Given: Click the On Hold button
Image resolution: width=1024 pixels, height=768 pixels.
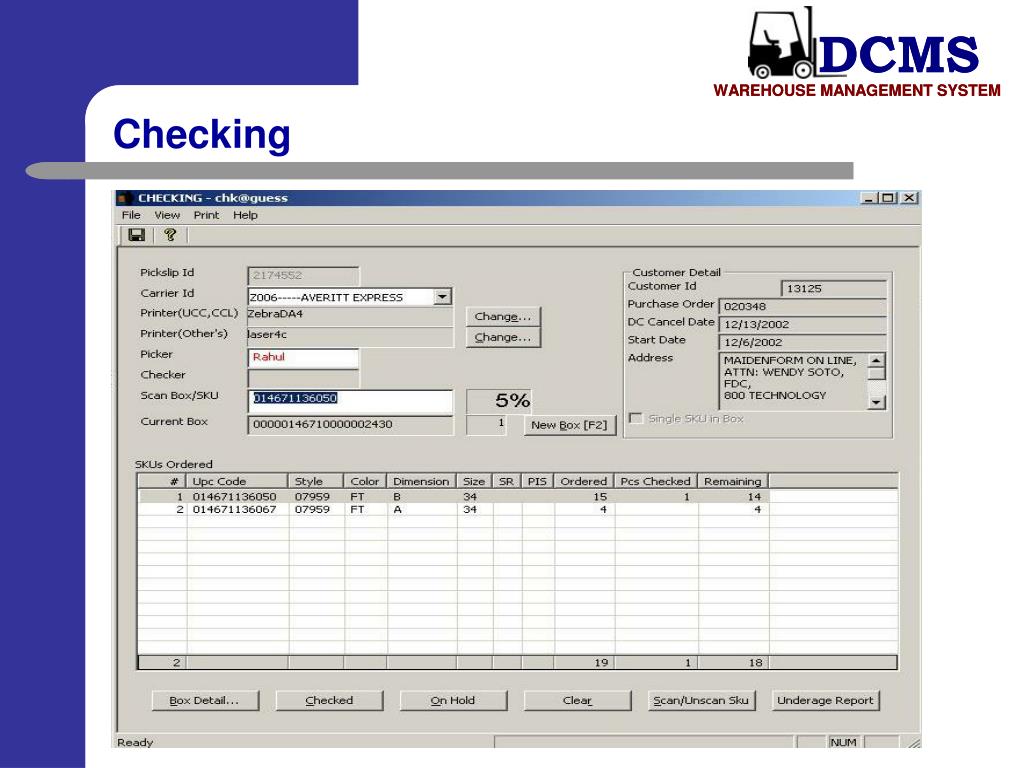Looking at the screenshot, I should click(x=453, y=701).
